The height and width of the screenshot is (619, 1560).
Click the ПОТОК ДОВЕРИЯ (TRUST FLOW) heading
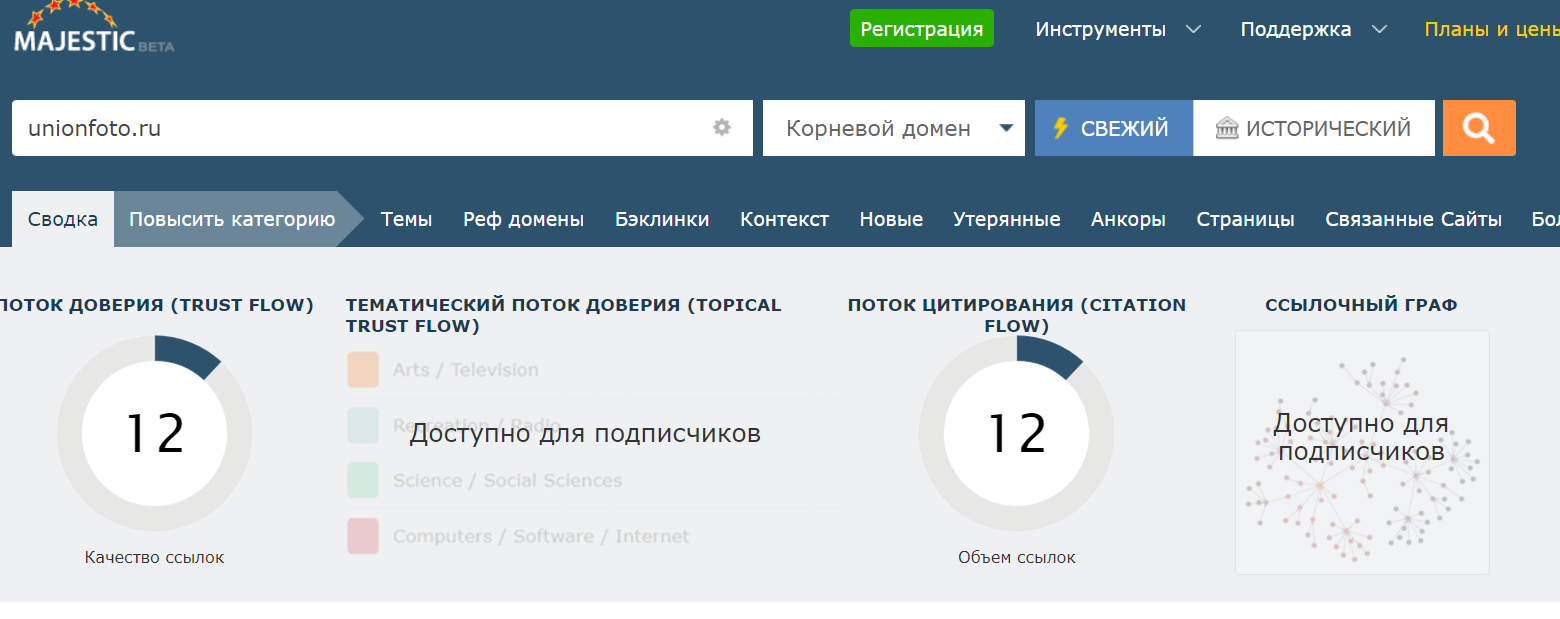[156, 305]
